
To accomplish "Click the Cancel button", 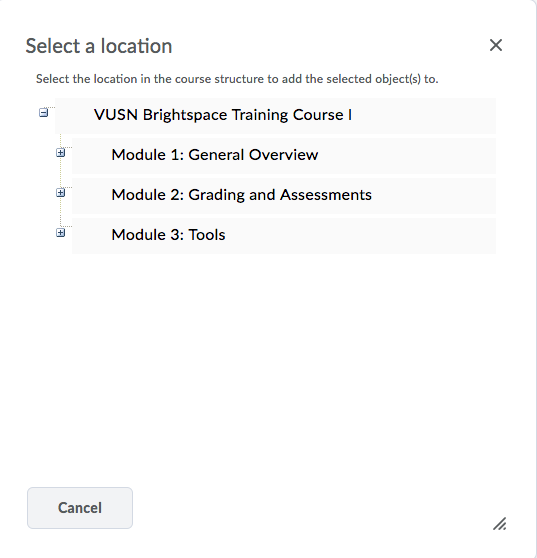I will click(x=80, y=508).
